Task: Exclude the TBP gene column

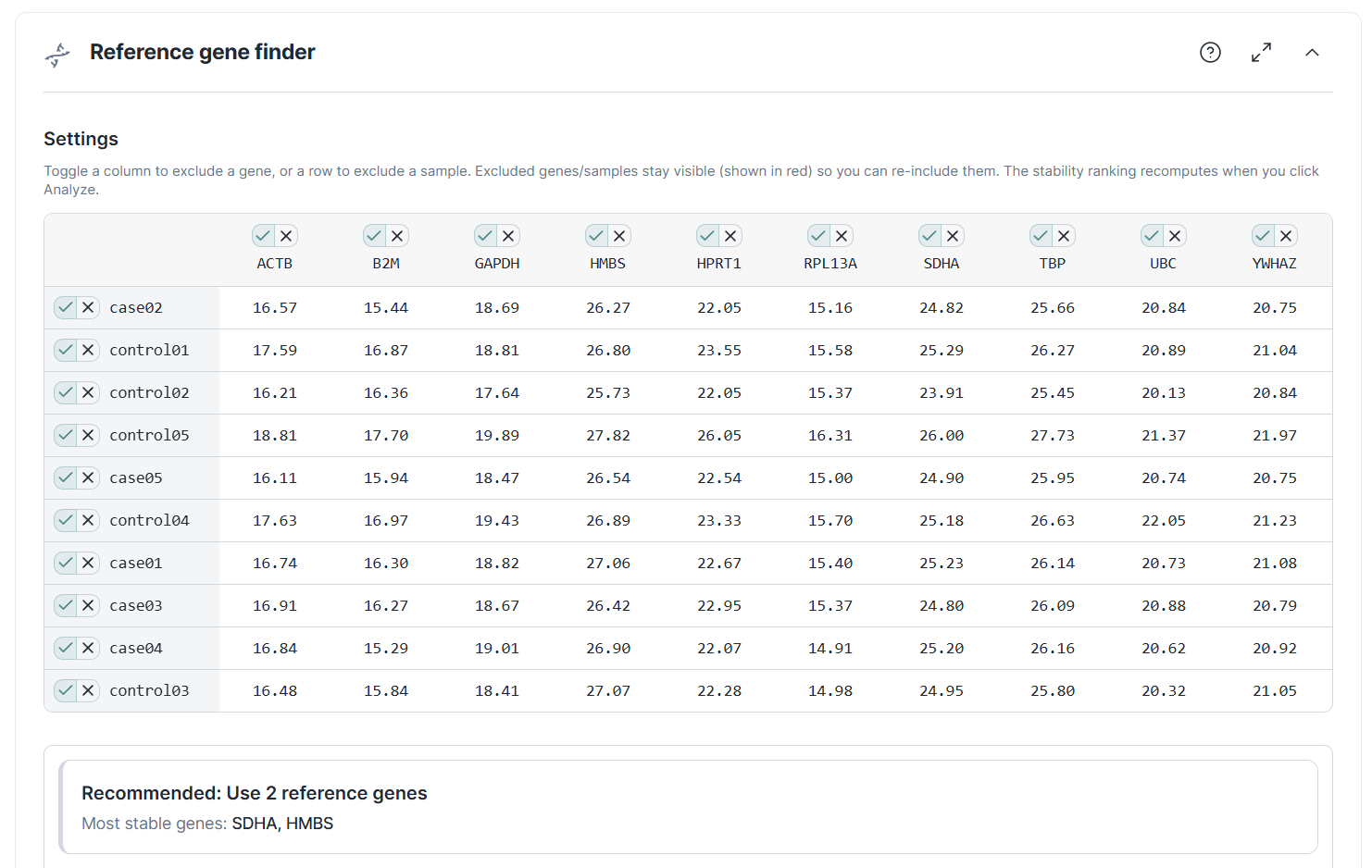Action: [x=1064, y=236]
